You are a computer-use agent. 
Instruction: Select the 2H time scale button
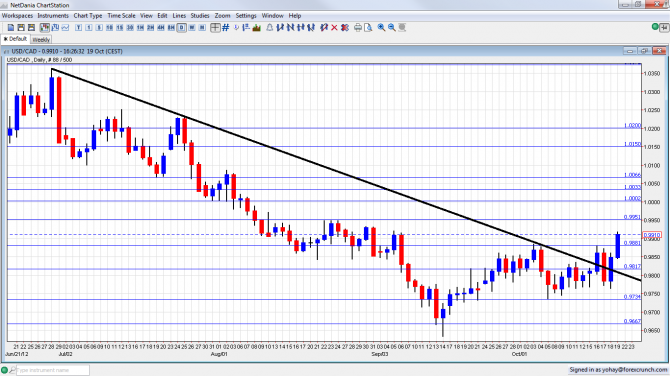pos(150,27)
